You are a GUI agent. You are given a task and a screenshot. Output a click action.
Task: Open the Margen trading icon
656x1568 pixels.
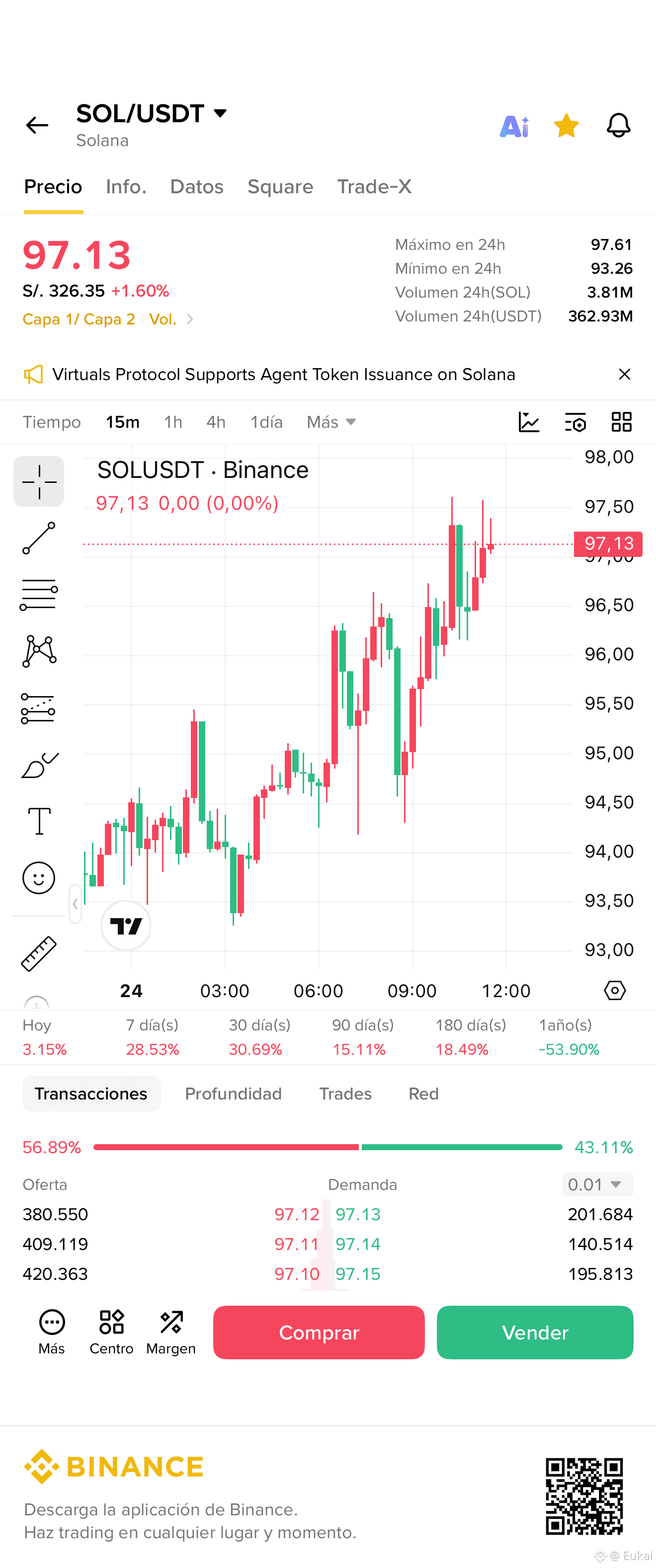tap(171, 1332)
